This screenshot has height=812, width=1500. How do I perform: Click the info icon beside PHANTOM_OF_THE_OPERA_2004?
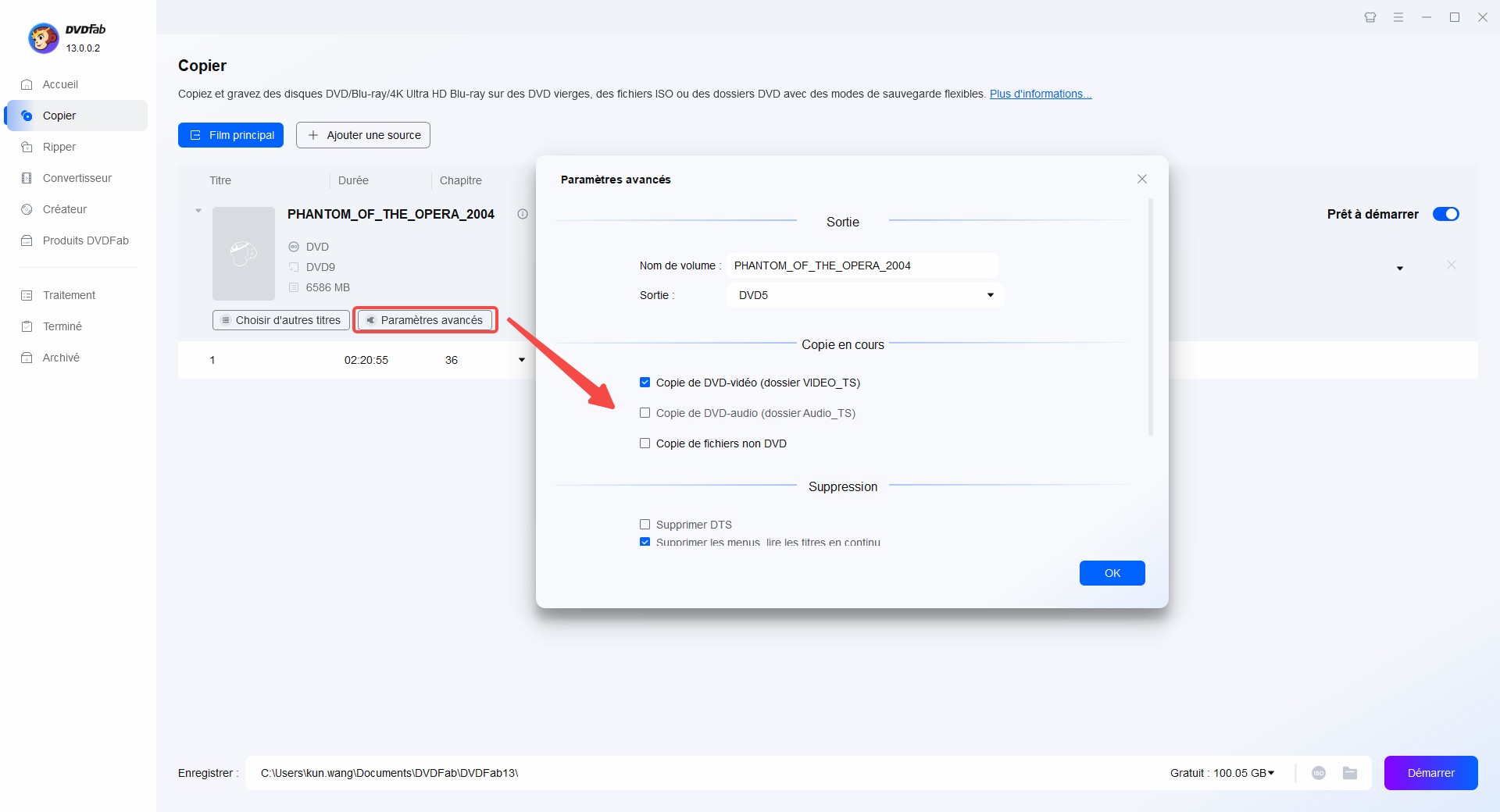[523, 214]
